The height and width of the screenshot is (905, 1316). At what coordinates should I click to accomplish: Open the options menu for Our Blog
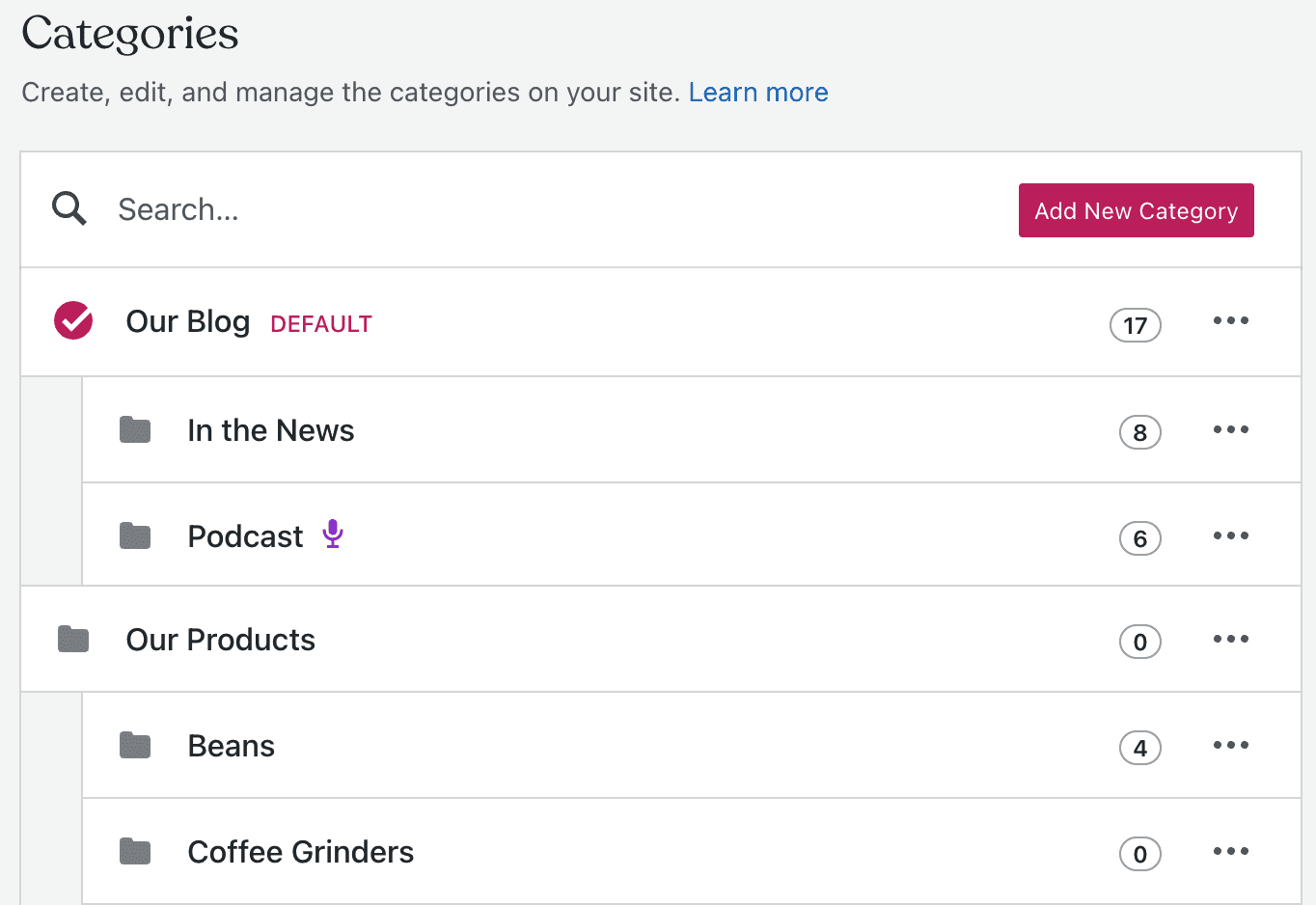(x=1230, y=320)
